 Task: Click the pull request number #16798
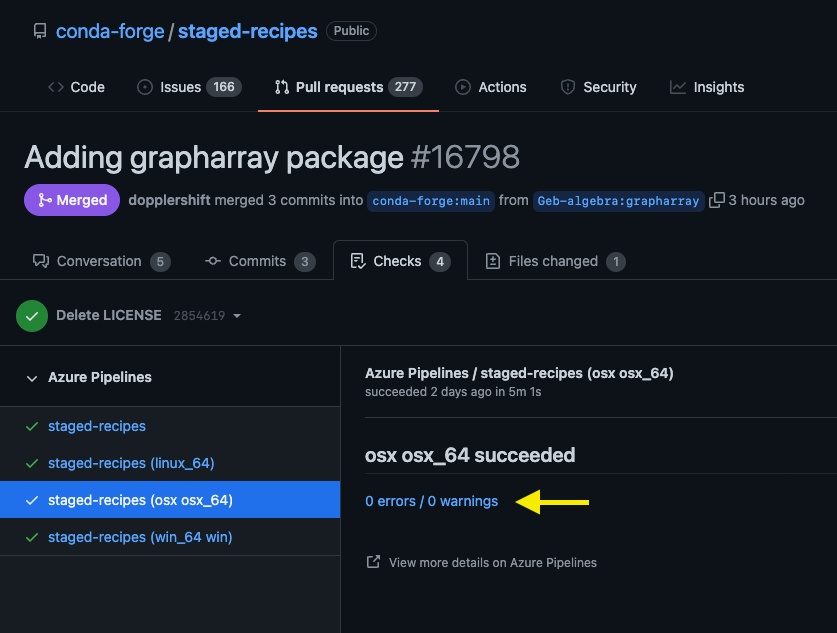click(465, 157)
